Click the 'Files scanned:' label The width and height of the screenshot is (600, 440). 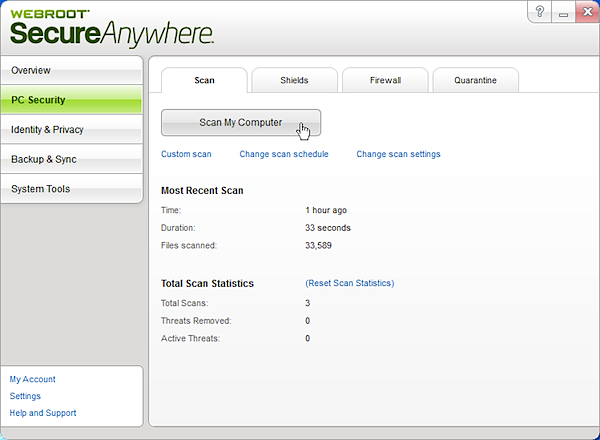pos(189,245)
